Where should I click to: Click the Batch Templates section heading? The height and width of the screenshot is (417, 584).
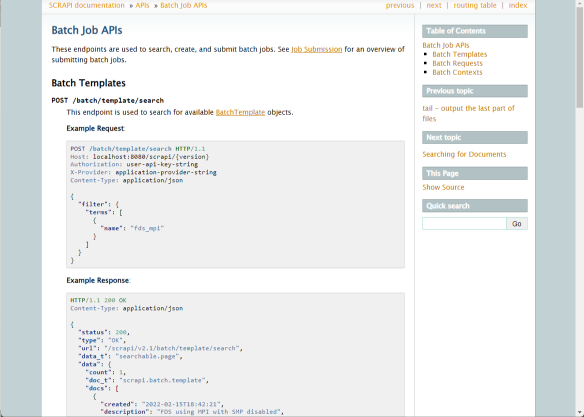click(x=88, y=83)
